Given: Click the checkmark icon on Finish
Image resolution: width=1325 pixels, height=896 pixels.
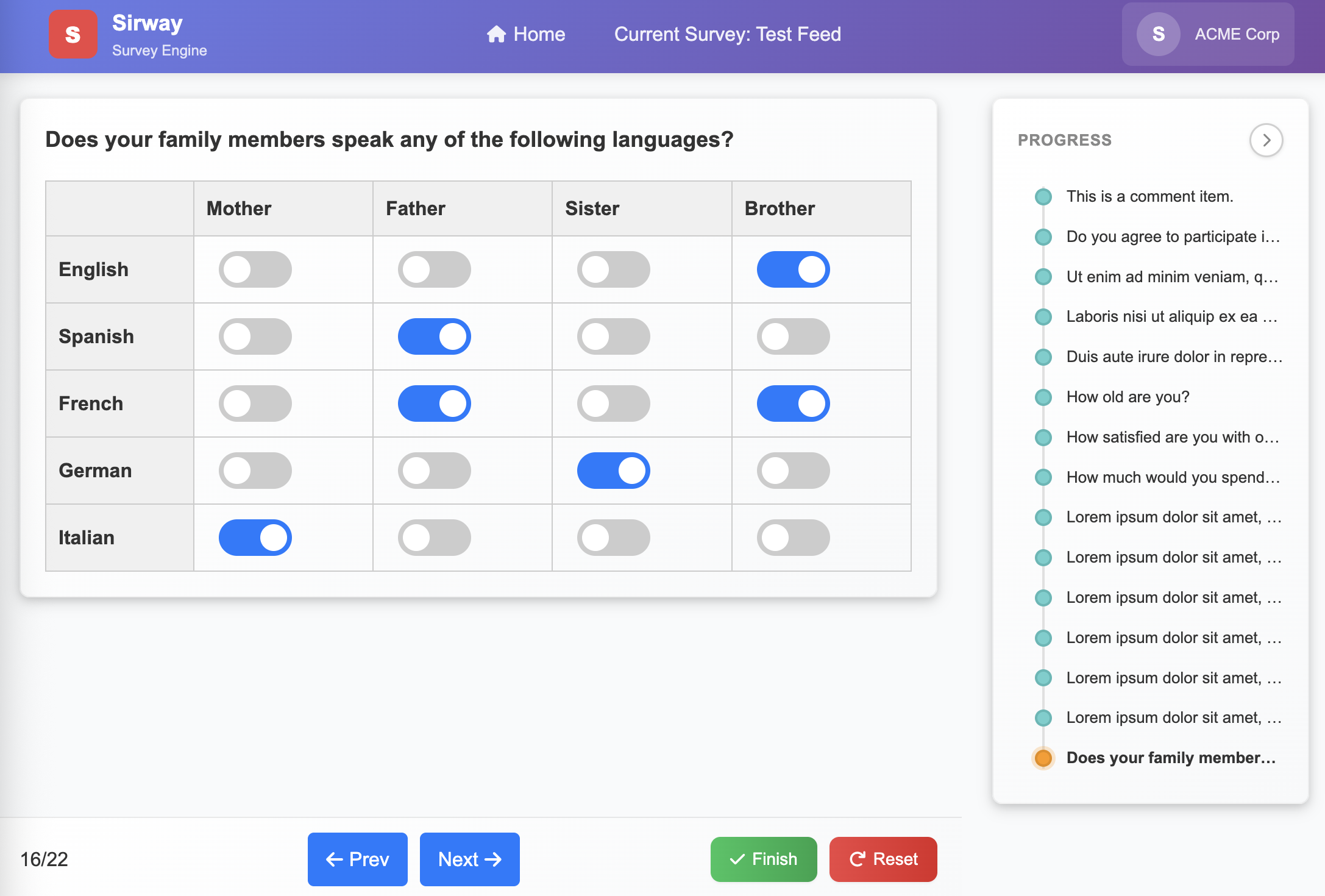Looking at the screenshot, I should [737, 859].
